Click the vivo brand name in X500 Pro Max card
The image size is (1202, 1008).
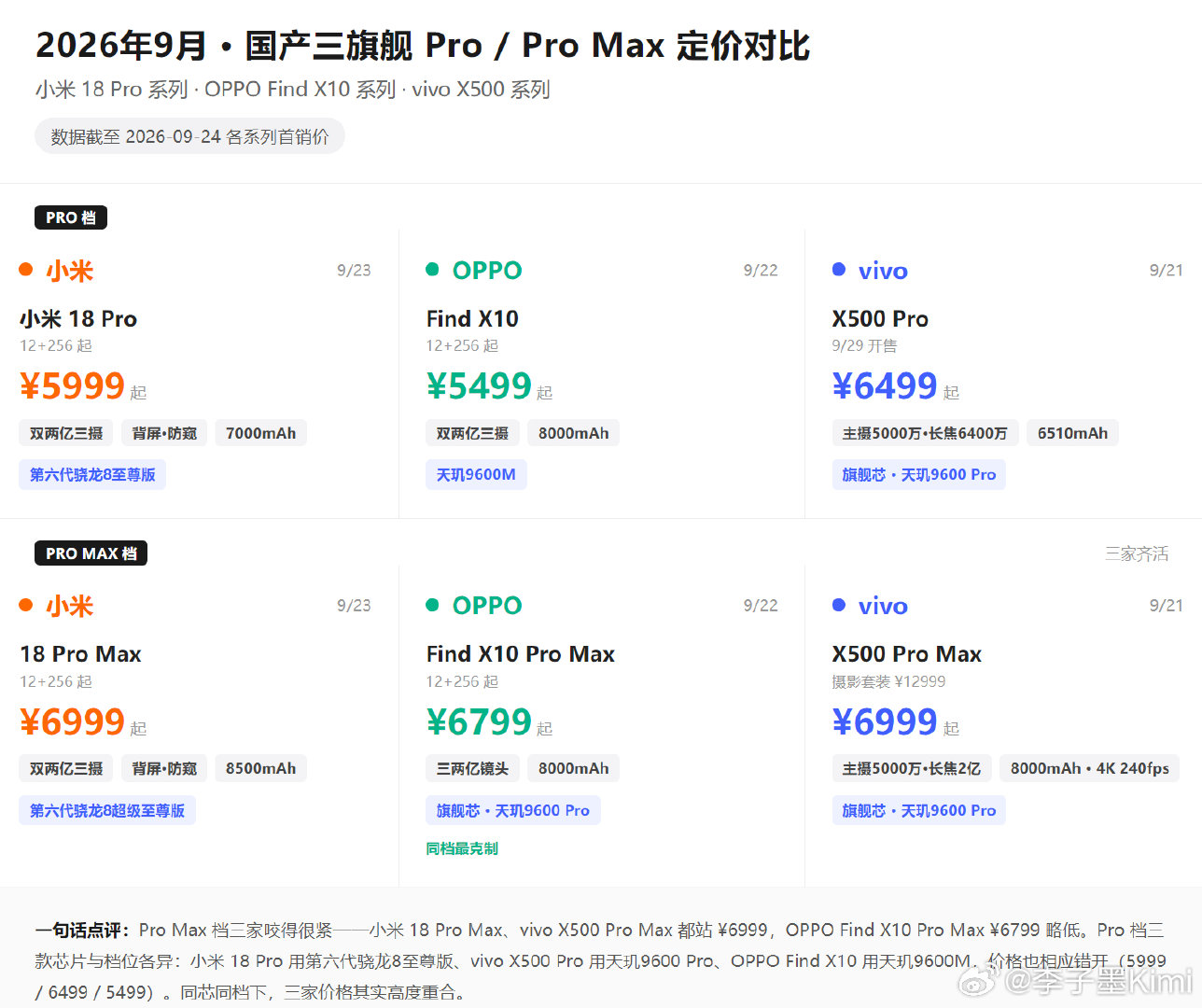(883, 606)
